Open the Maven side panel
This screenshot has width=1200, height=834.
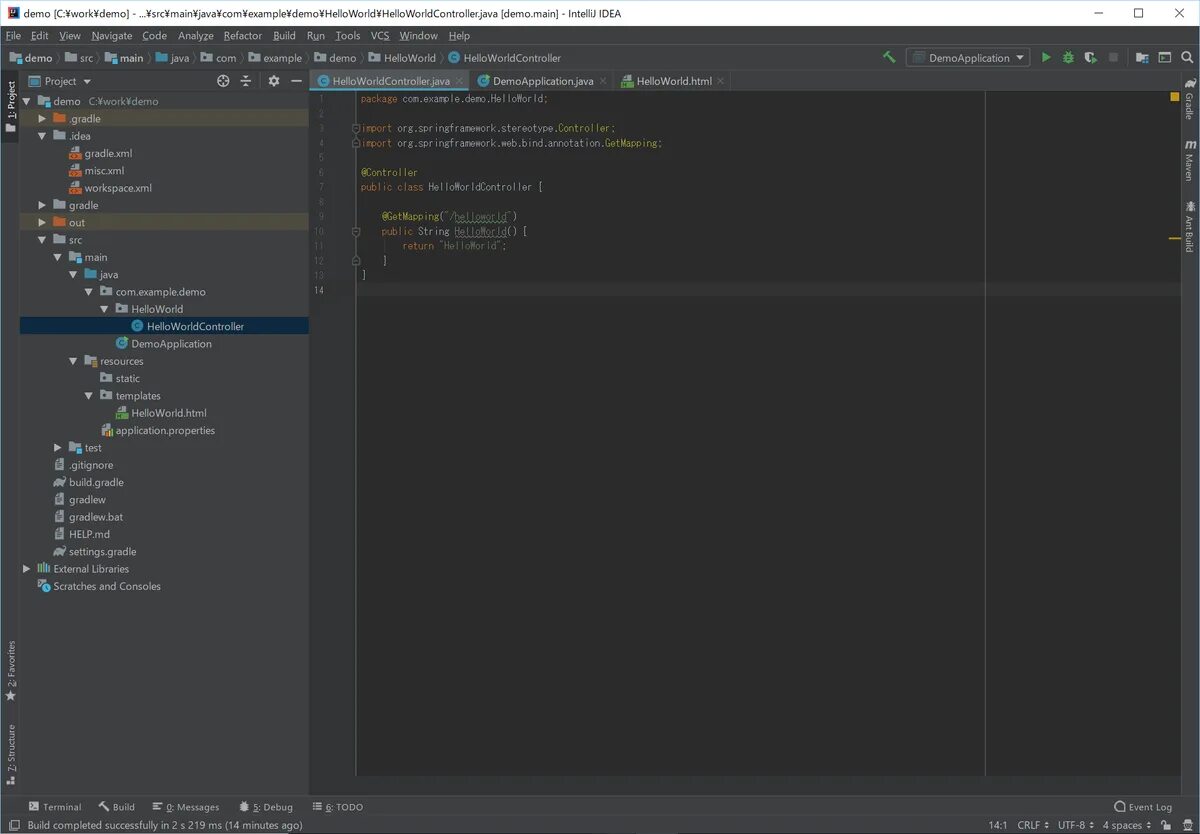click(1189, 159)
